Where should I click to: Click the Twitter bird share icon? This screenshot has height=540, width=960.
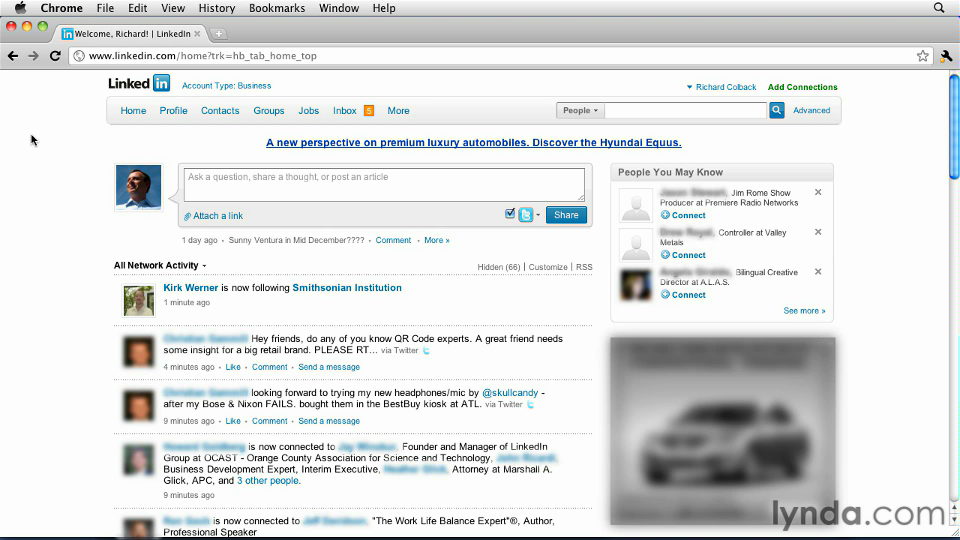click(526, 215)
